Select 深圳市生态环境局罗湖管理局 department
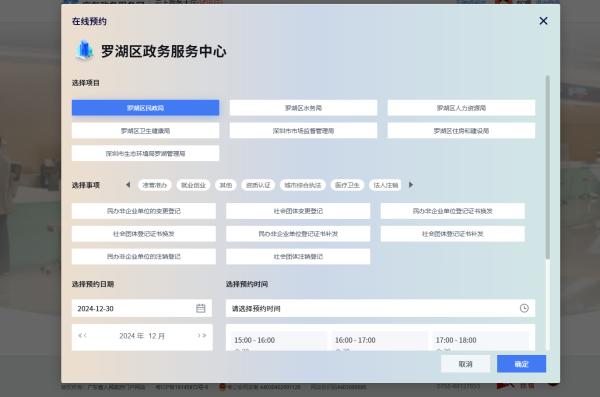This screenshot has width=600, height=397. point(145,154)
